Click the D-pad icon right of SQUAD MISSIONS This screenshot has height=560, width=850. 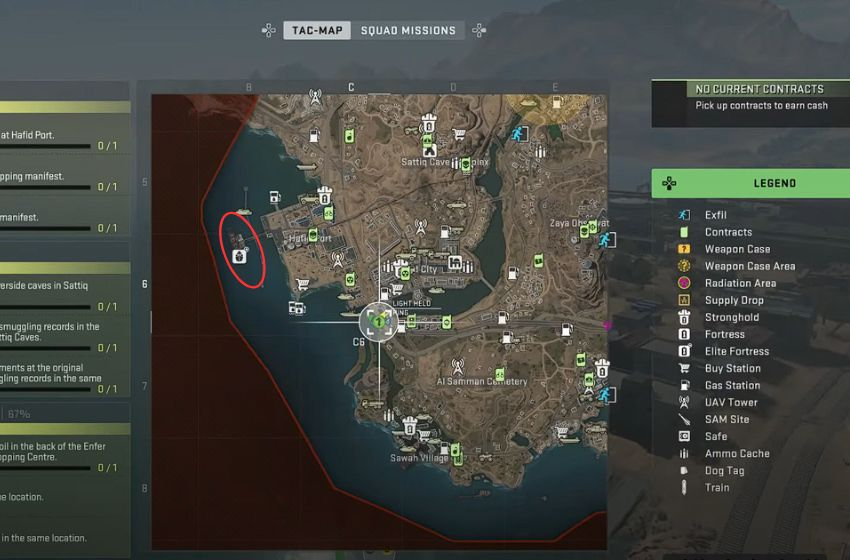tap(479, 30)
